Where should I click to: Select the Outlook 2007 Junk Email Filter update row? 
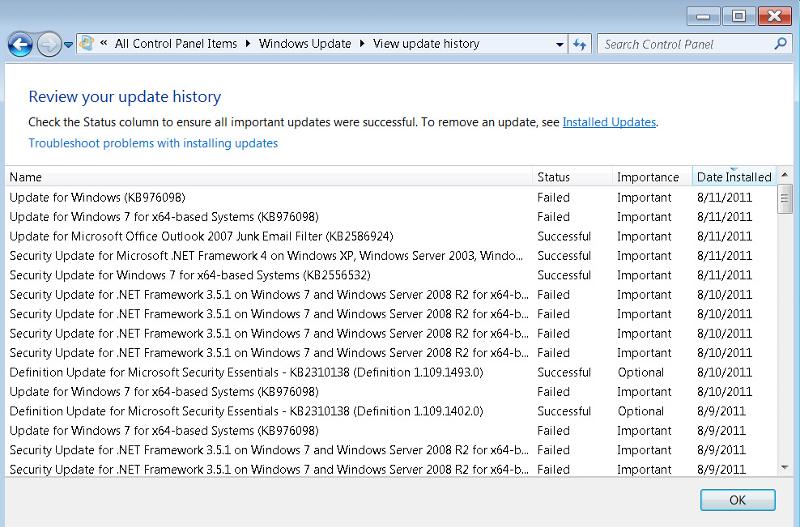[x=391, y=236]
